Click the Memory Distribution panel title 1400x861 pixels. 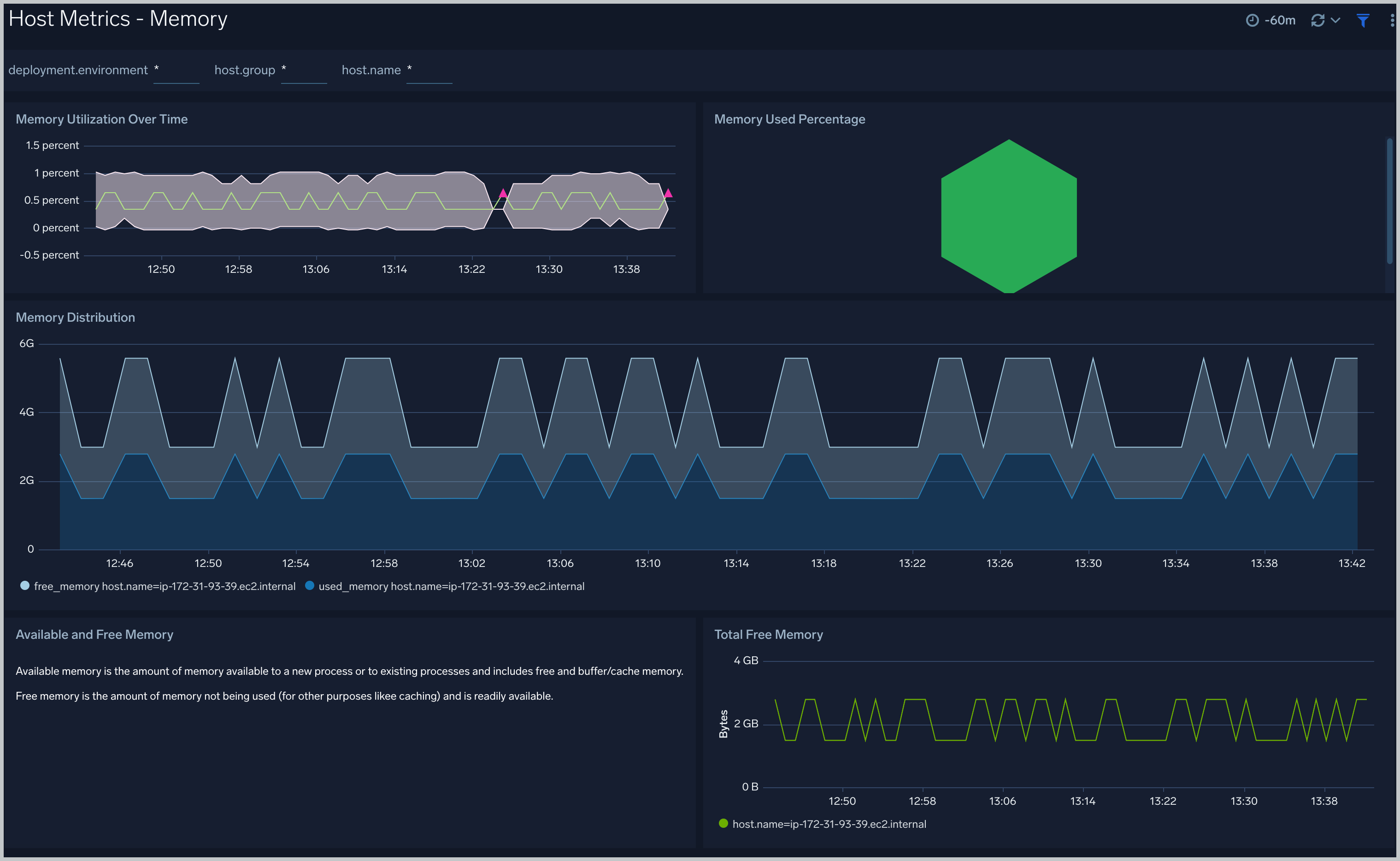[75, 317]
